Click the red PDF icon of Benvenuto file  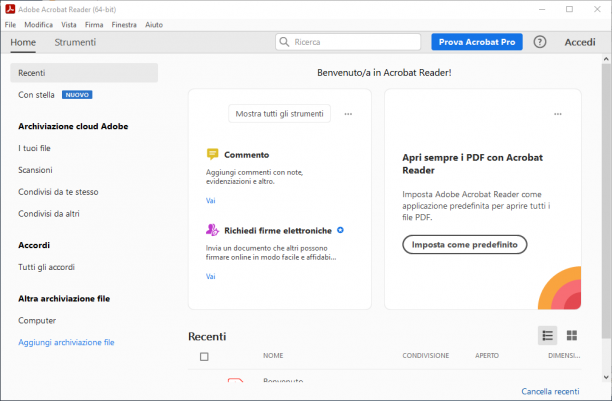click(x=235, y=380)
